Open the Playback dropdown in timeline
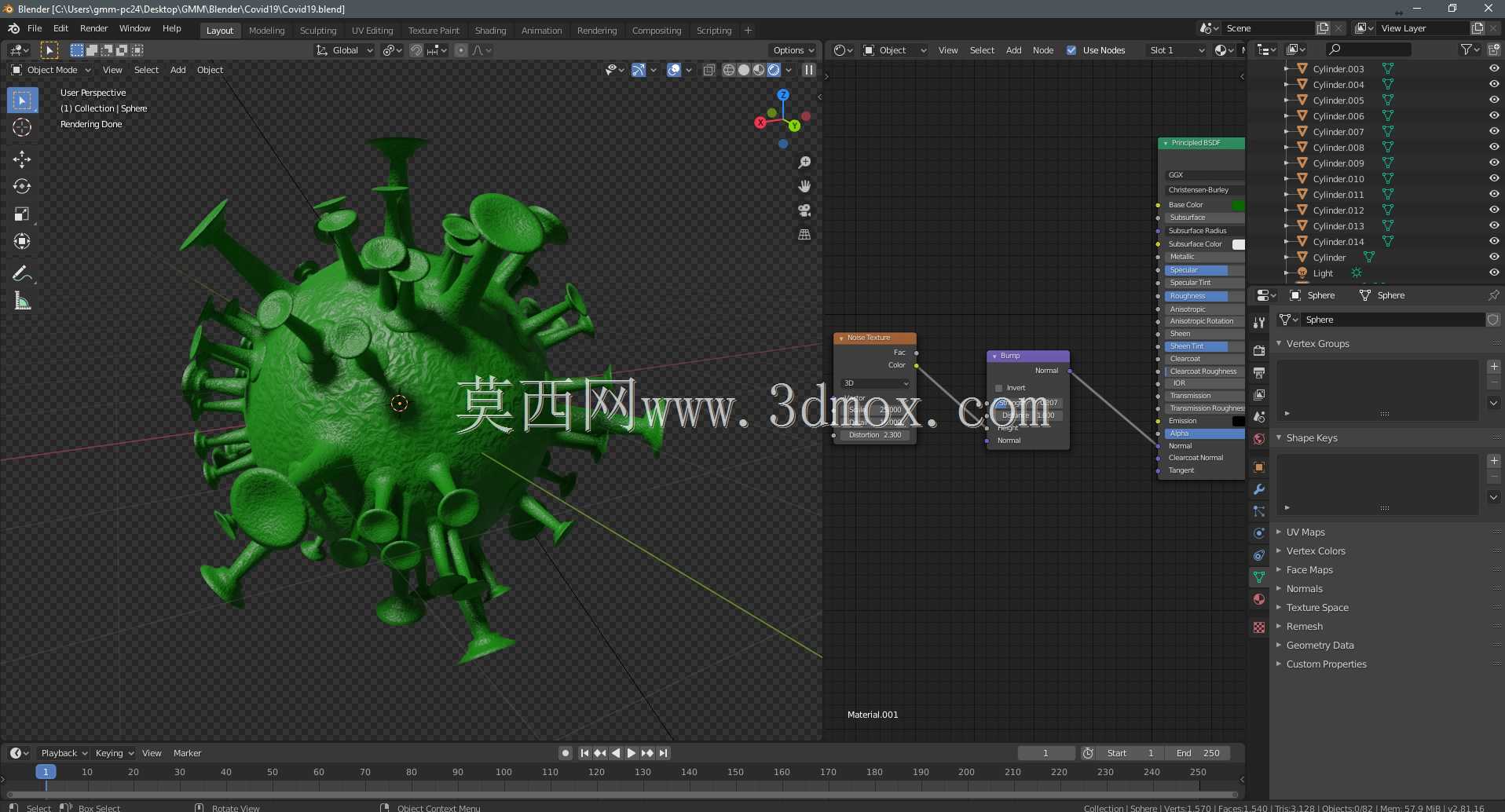The image size is (1505, 812). (x=64, y=753)
